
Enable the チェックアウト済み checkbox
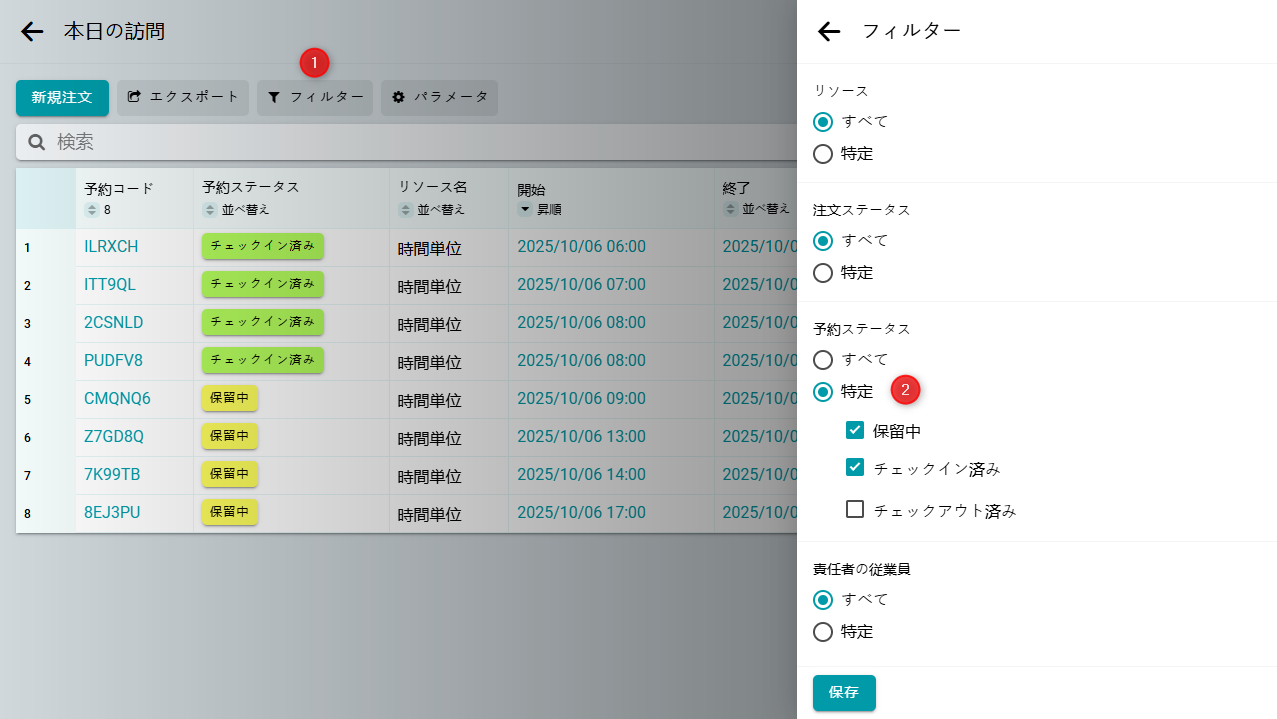855,509
